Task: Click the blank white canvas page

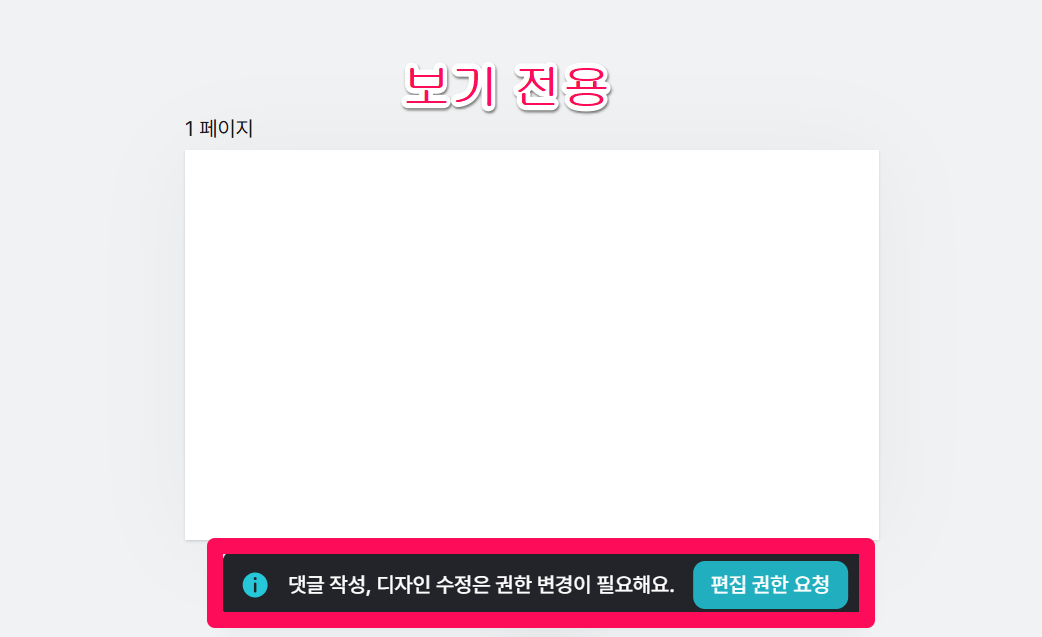Action: (x=532, y=345)
